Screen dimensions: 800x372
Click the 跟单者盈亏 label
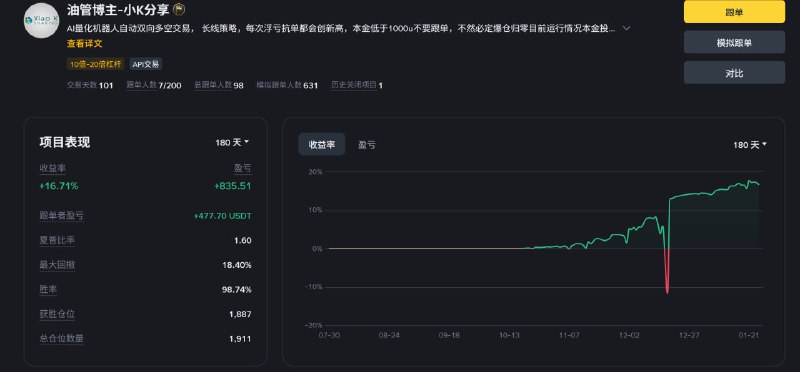(x=61, y=216)
